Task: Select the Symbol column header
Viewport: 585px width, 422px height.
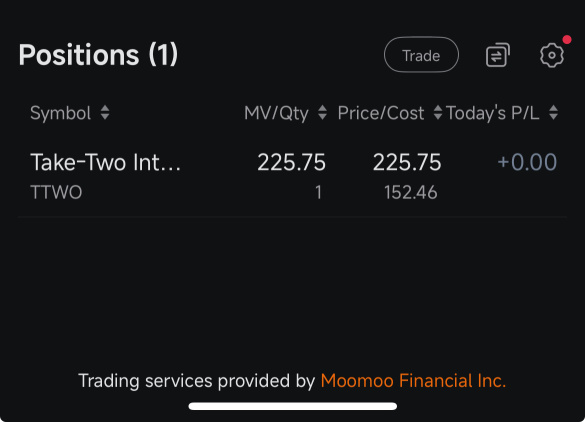Action: (60, 113)
